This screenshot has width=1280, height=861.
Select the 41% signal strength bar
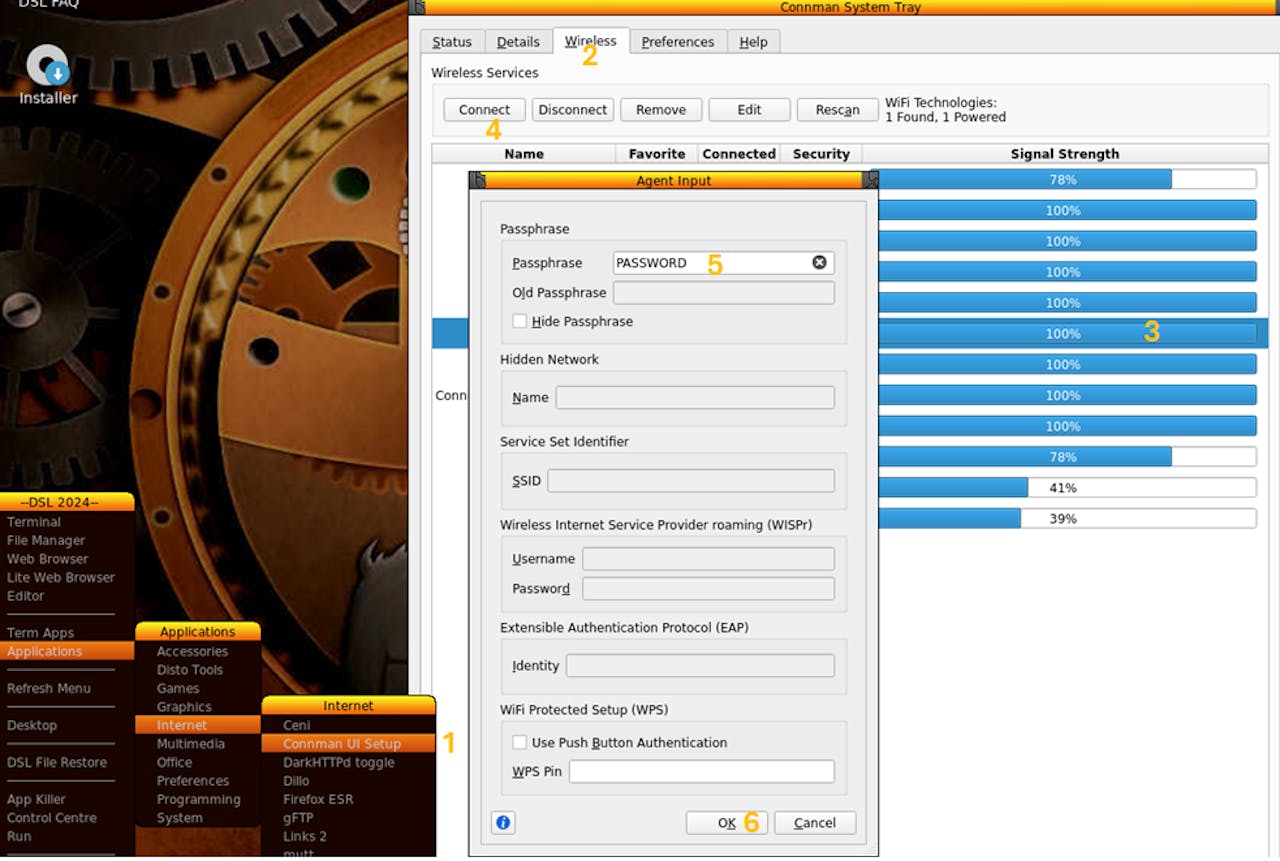point(1062,488)
